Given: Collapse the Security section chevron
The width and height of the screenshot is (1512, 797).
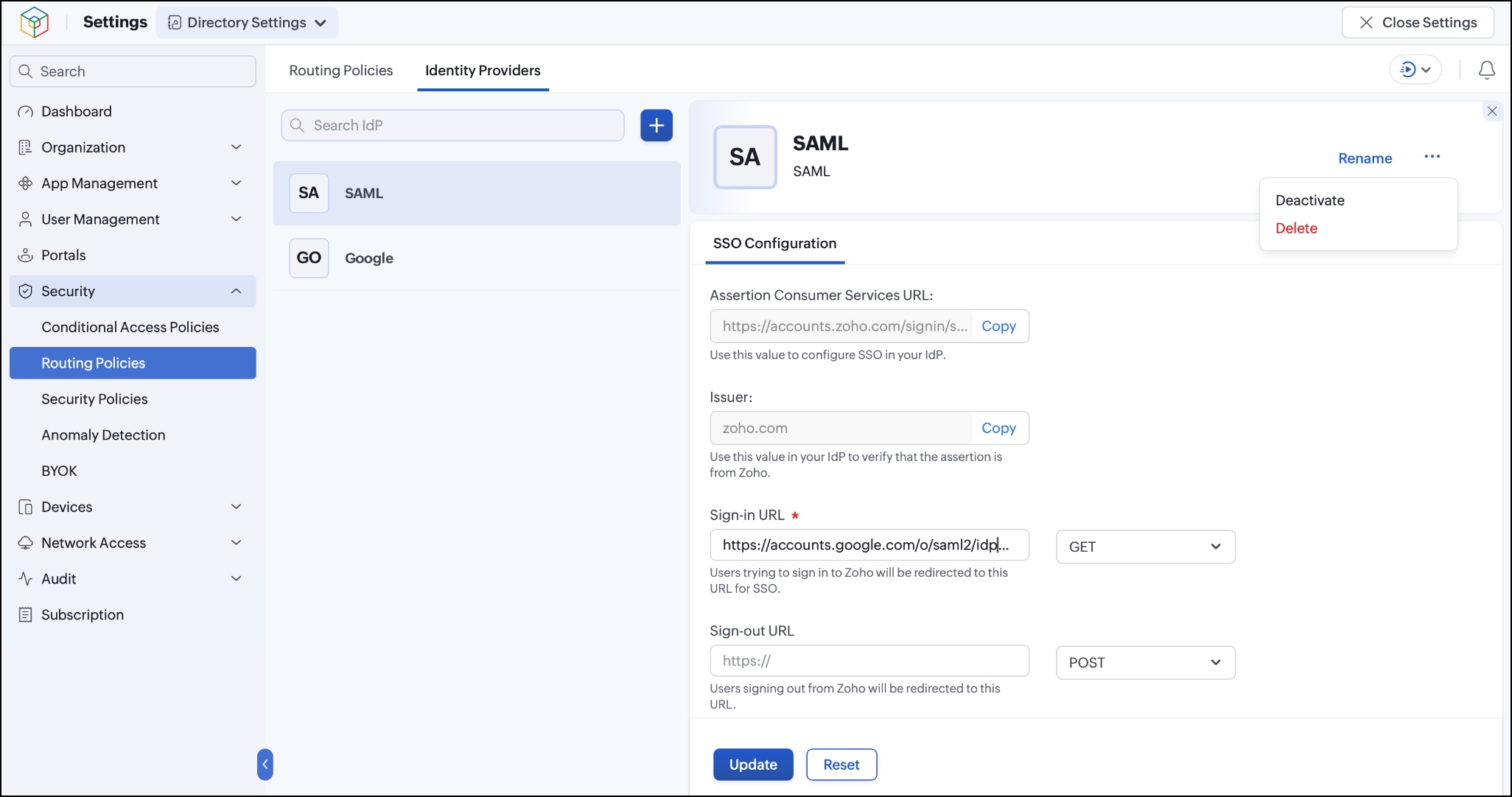Looking at the screenshot, I should click(x=237, y=292).
